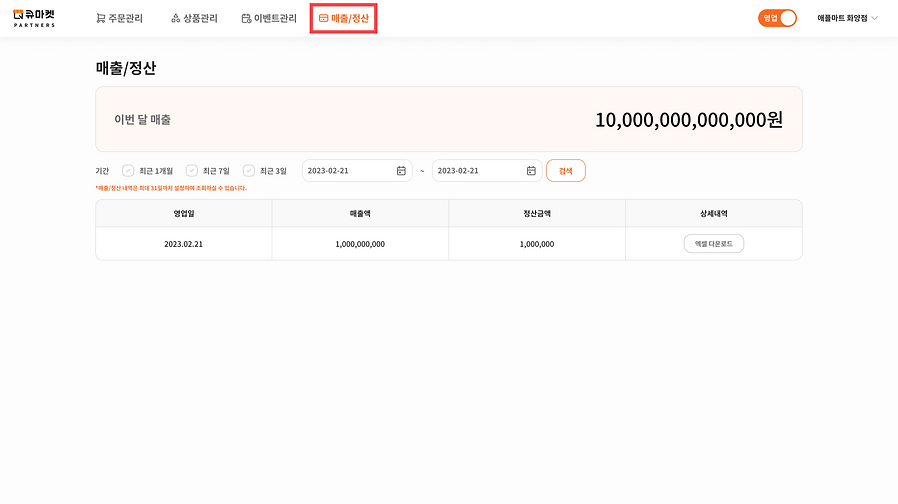Click the 엑셀 다운로드 button

pyautogui.click(x=714, y=243)
